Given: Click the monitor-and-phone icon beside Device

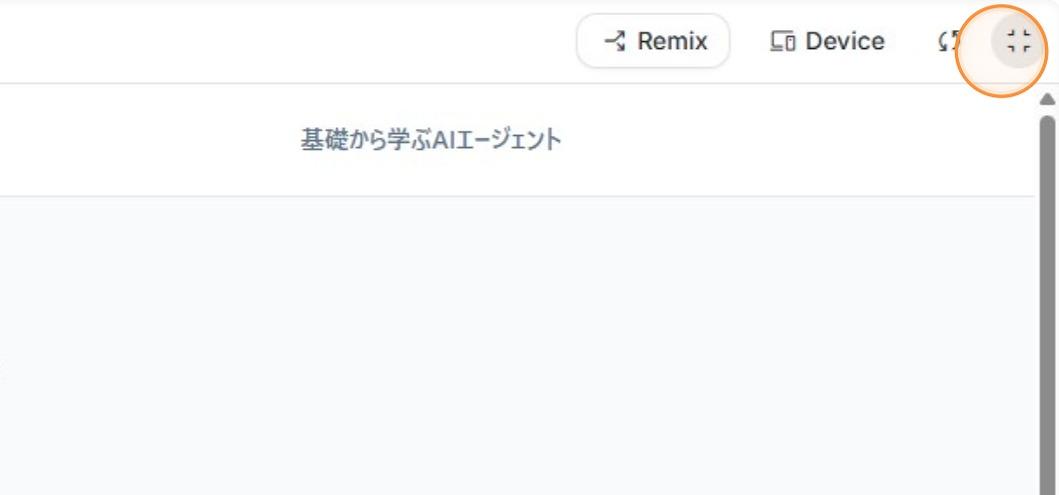Looking at the screenshot, I should pos(782,41).
